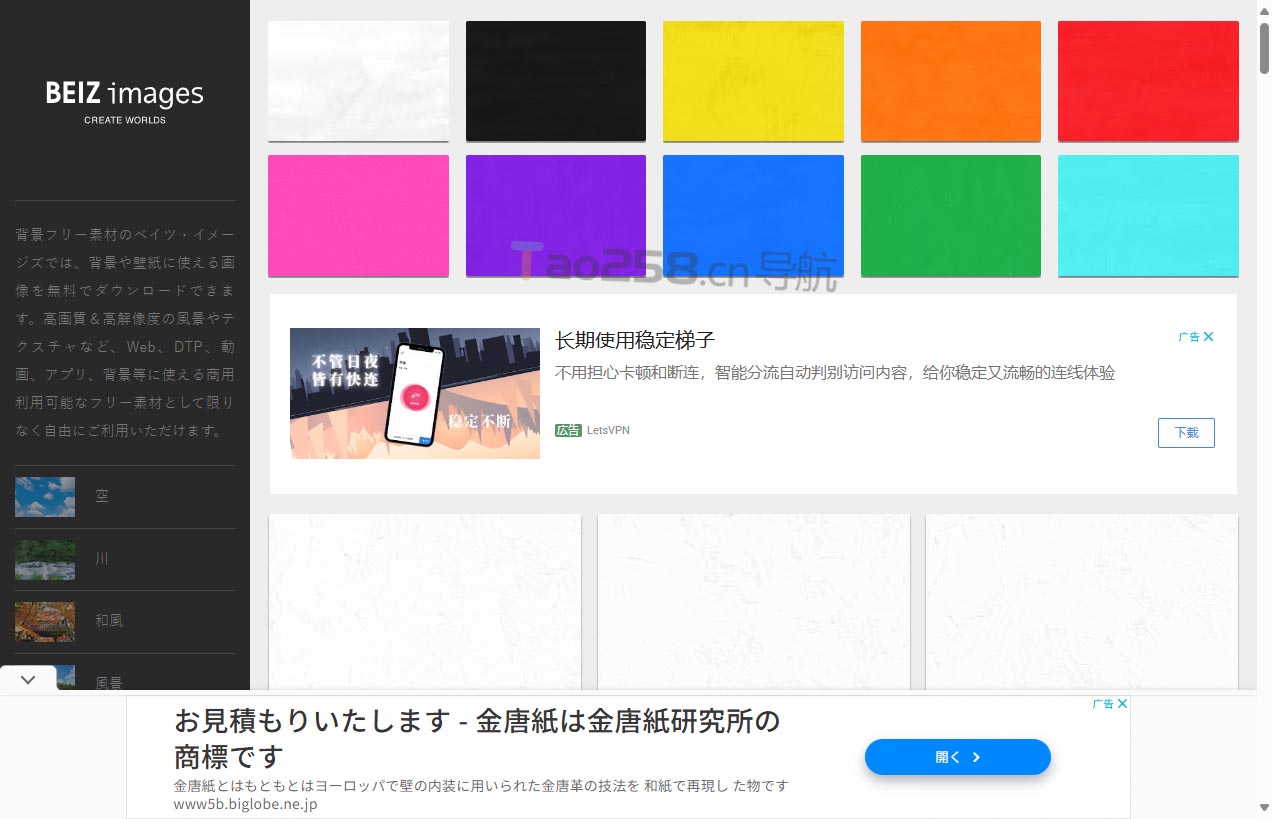Click the LetsVPN advertiser name
The height and width of the screenshot is (819, 1272).
[608, 430]
